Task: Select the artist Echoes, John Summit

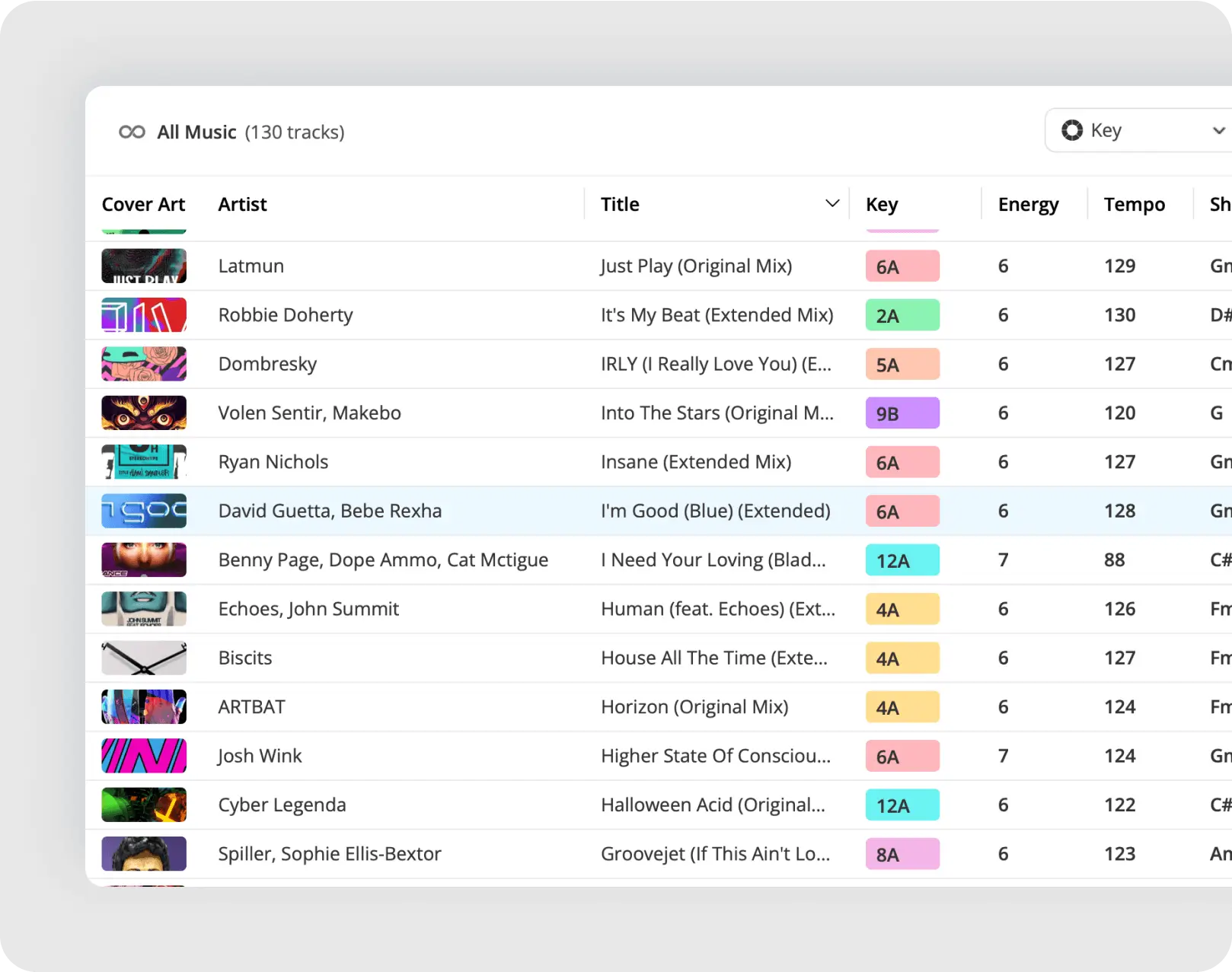Action: pos(308,609)
